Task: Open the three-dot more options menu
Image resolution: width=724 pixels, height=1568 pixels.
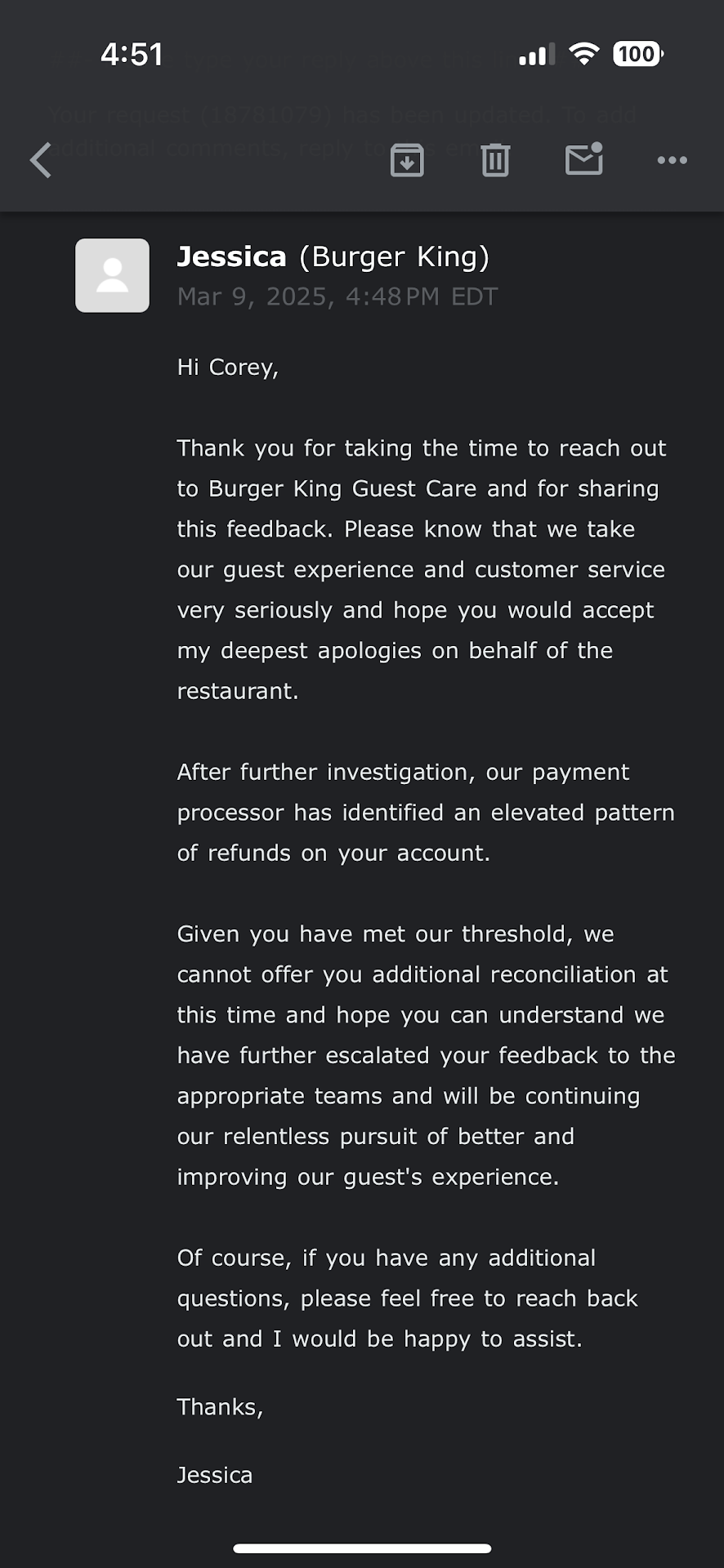Action: (x=672, y=160)
